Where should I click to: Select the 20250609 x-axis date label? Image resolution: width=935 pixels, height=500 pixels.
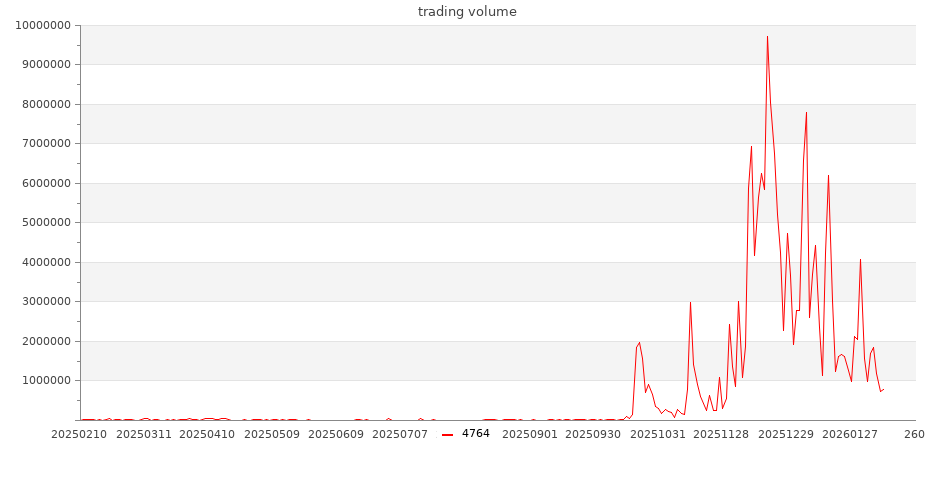[x=336, y=435]
